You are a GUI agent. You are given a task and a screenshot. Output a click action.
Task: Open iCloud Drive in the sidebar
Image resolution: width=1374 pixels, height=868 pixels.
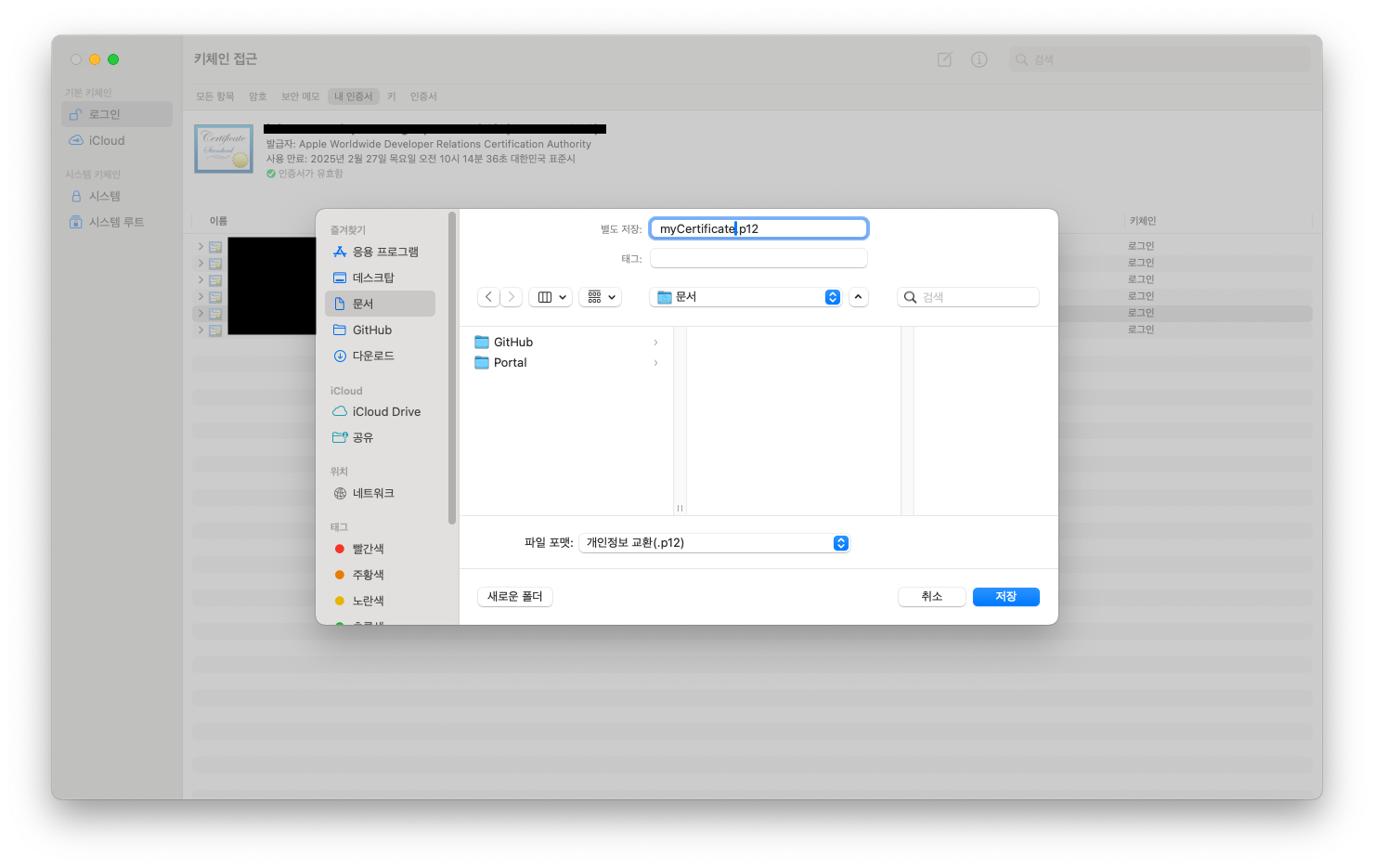click(x=381, y=411)
